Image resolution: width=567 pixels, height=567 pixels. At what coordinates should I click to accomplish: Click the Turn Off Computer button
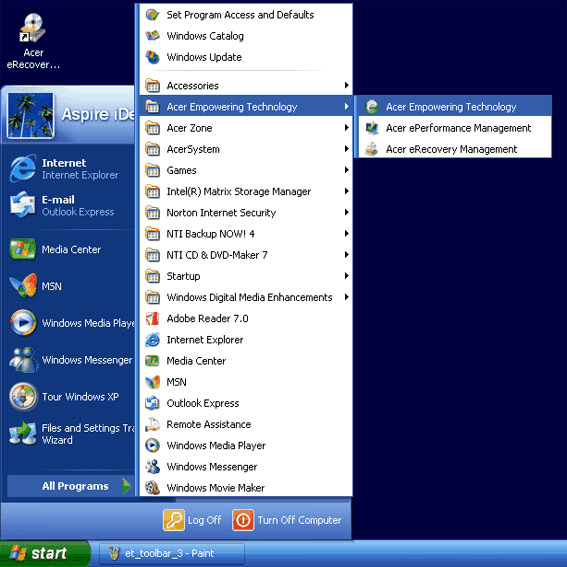287,520
